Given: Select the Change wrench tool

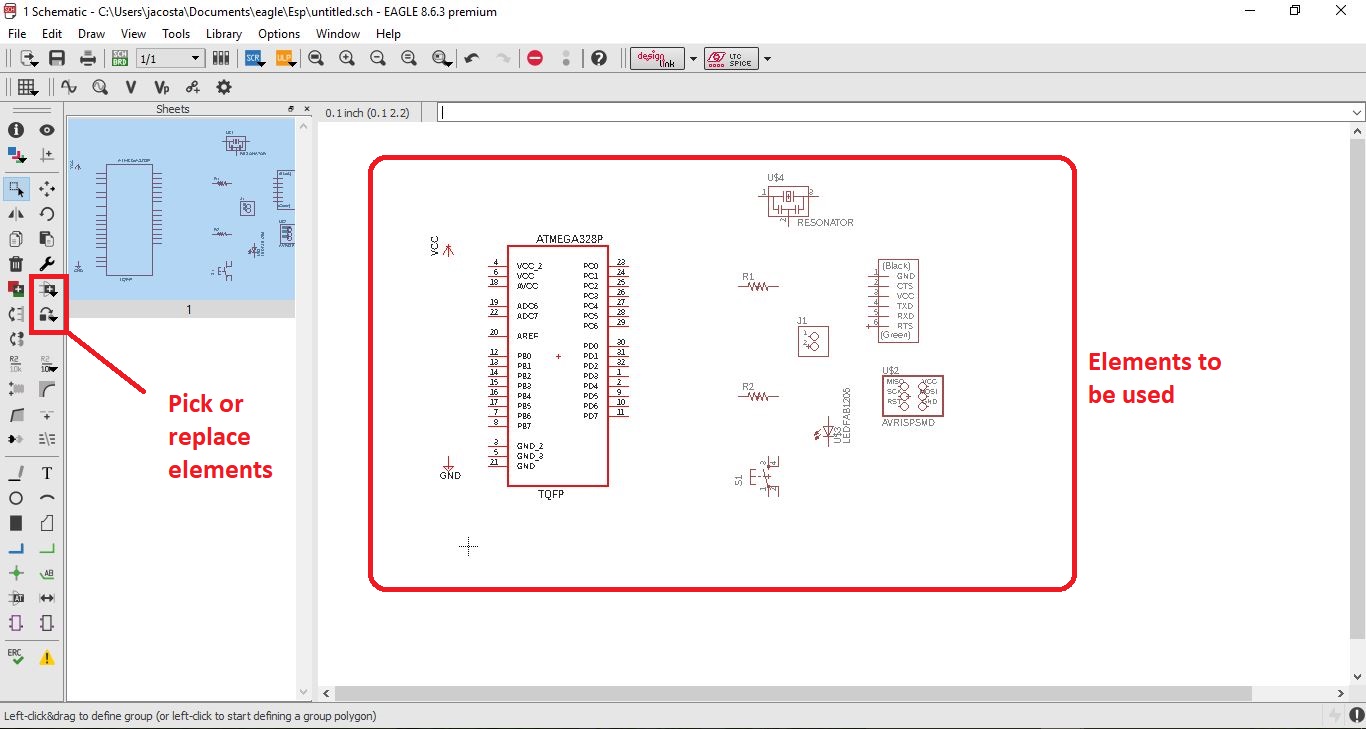Looking at the screenshot, I should [x=47, y=264].
